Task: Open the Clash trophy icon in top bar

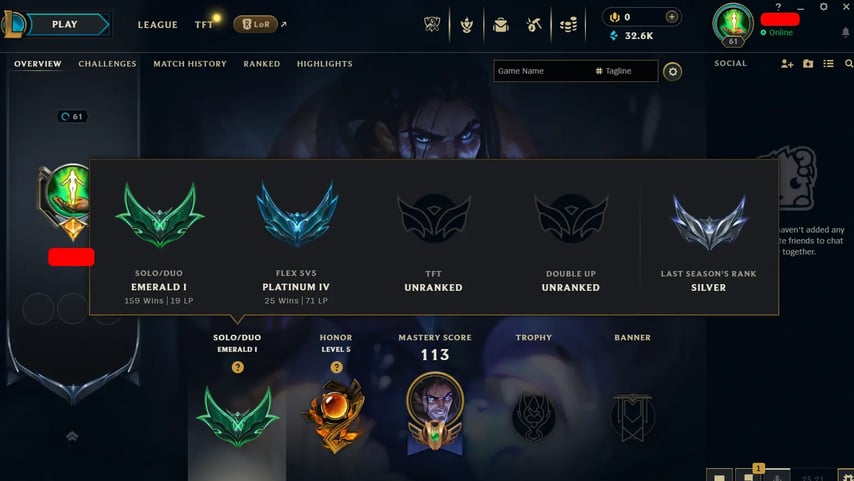Action: [x=432, y=25]
